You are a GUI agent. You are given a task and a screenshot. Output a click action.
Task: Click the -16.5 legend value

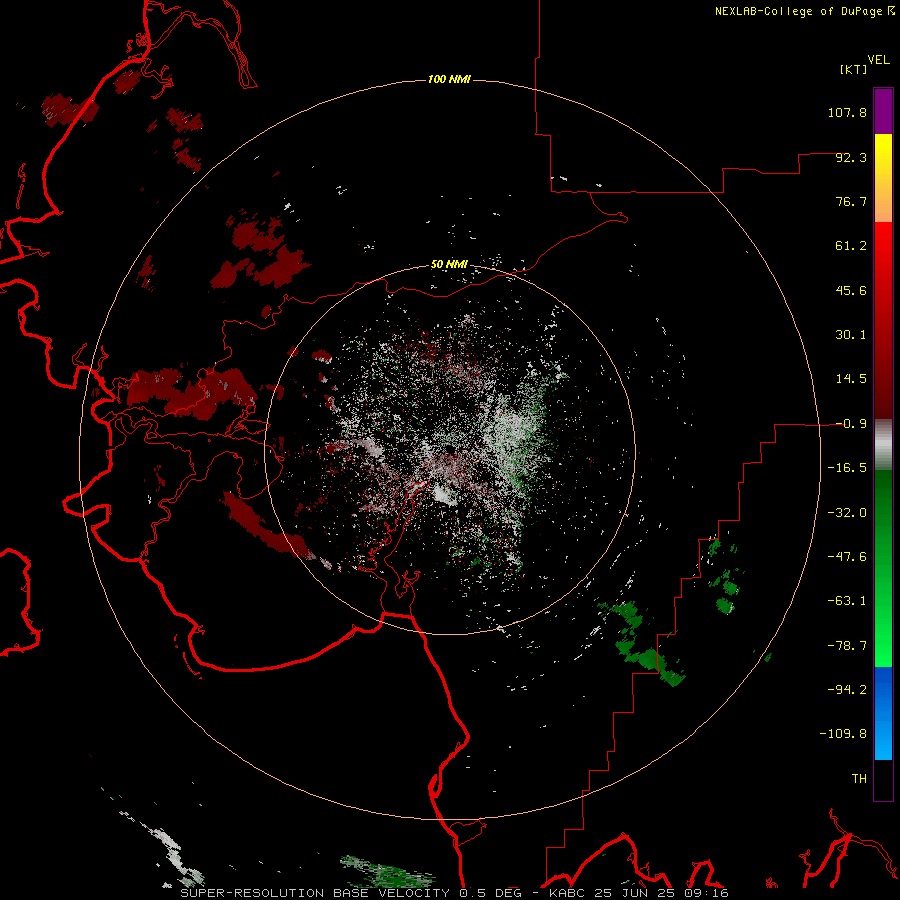pyautogui.click(x=847, y=468)
